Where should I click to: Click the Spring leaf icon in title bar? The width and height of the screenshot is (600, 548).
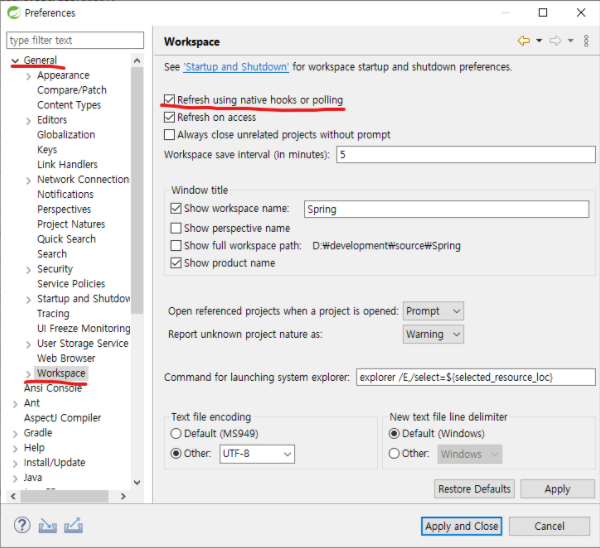pos(14,13)
